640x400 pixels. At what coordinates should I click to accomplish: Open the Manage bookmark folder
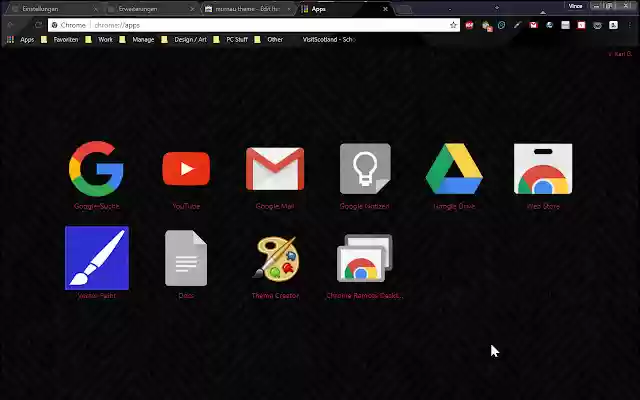(x=137, y=40)
